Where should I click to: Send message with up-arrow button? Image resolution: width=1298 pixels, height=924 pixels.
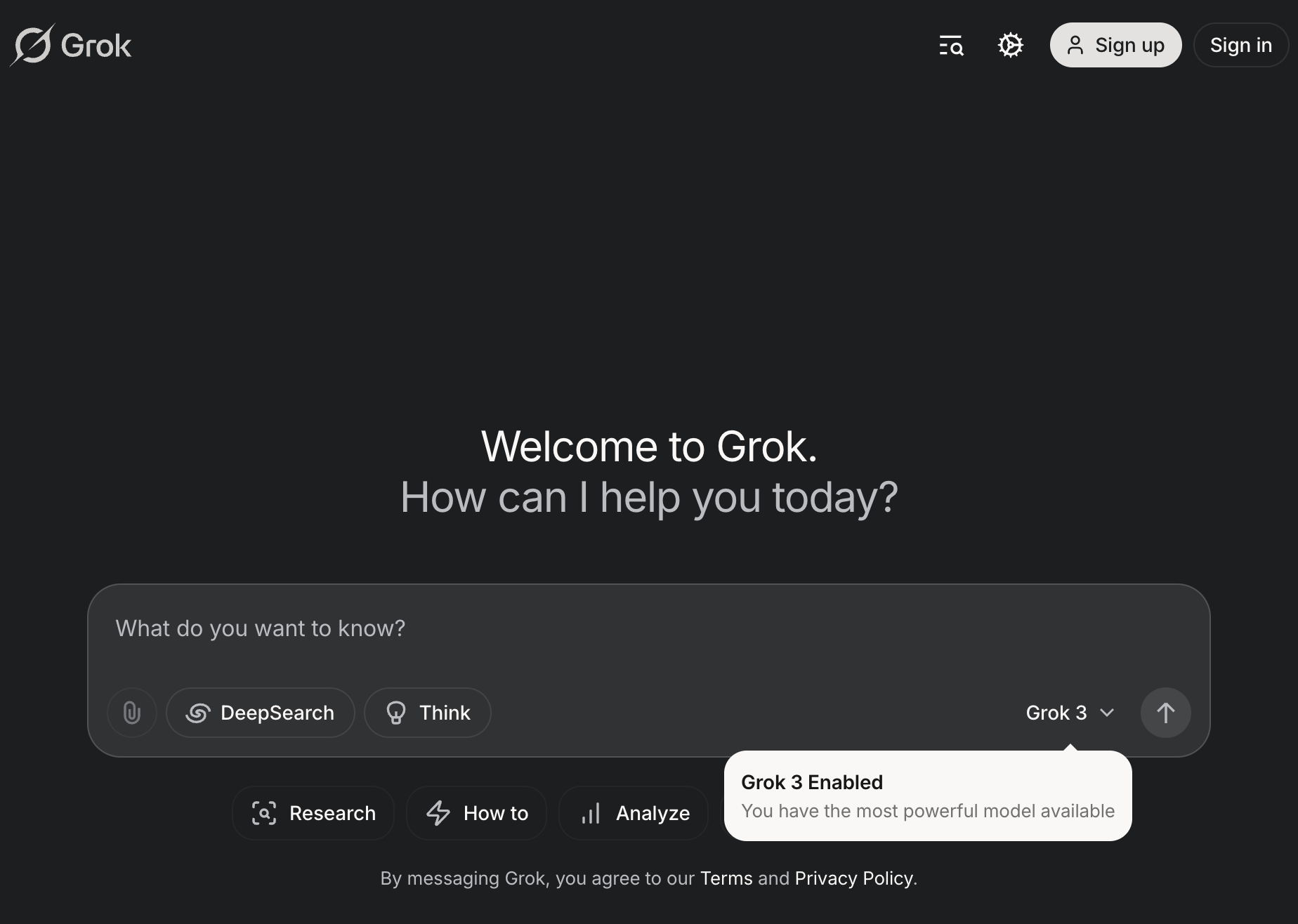[1166, 713]
